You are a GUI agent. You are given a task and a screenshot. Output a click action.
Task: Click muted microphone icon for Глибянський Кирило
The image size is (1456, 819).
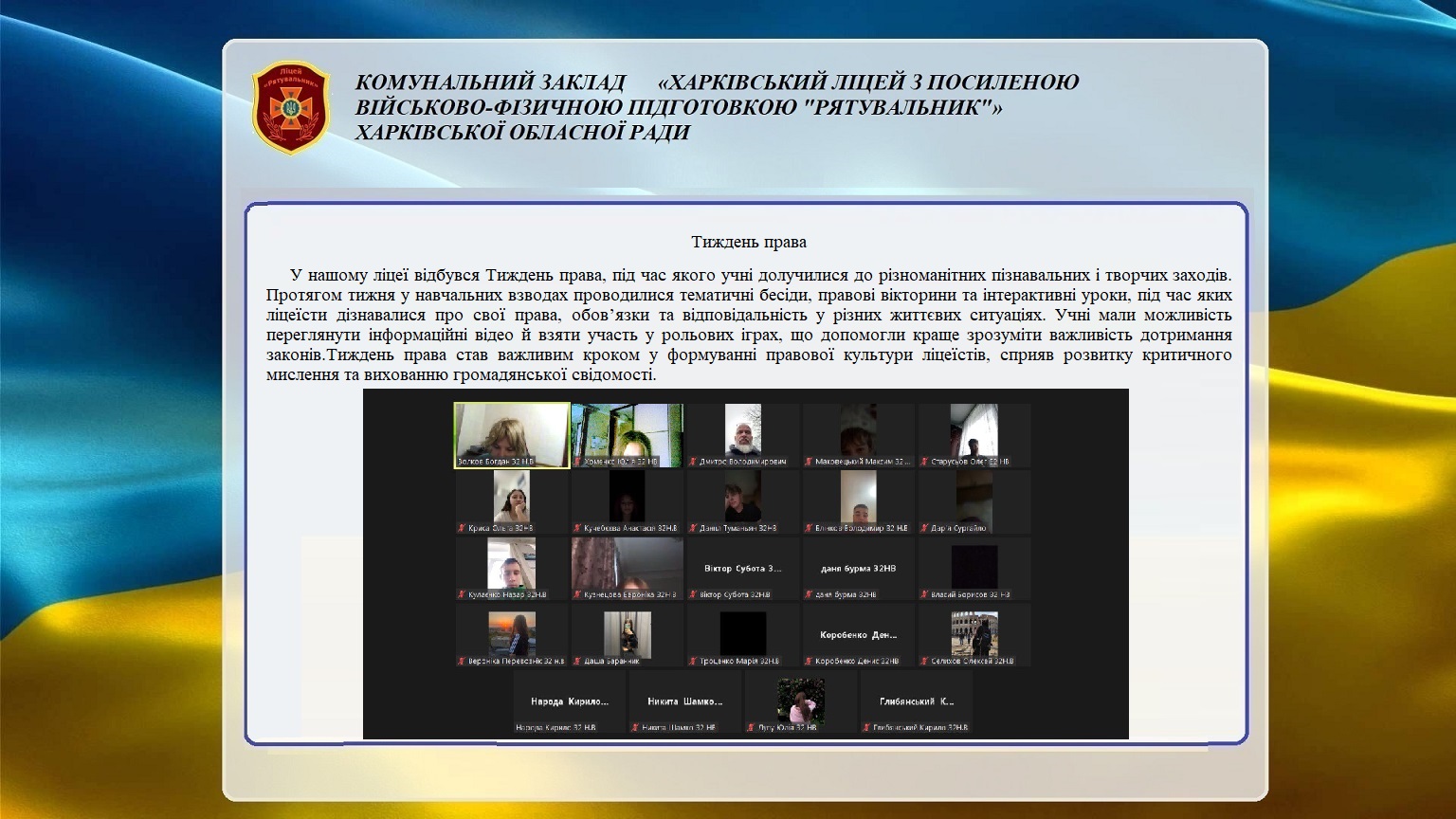coord(866,727)
